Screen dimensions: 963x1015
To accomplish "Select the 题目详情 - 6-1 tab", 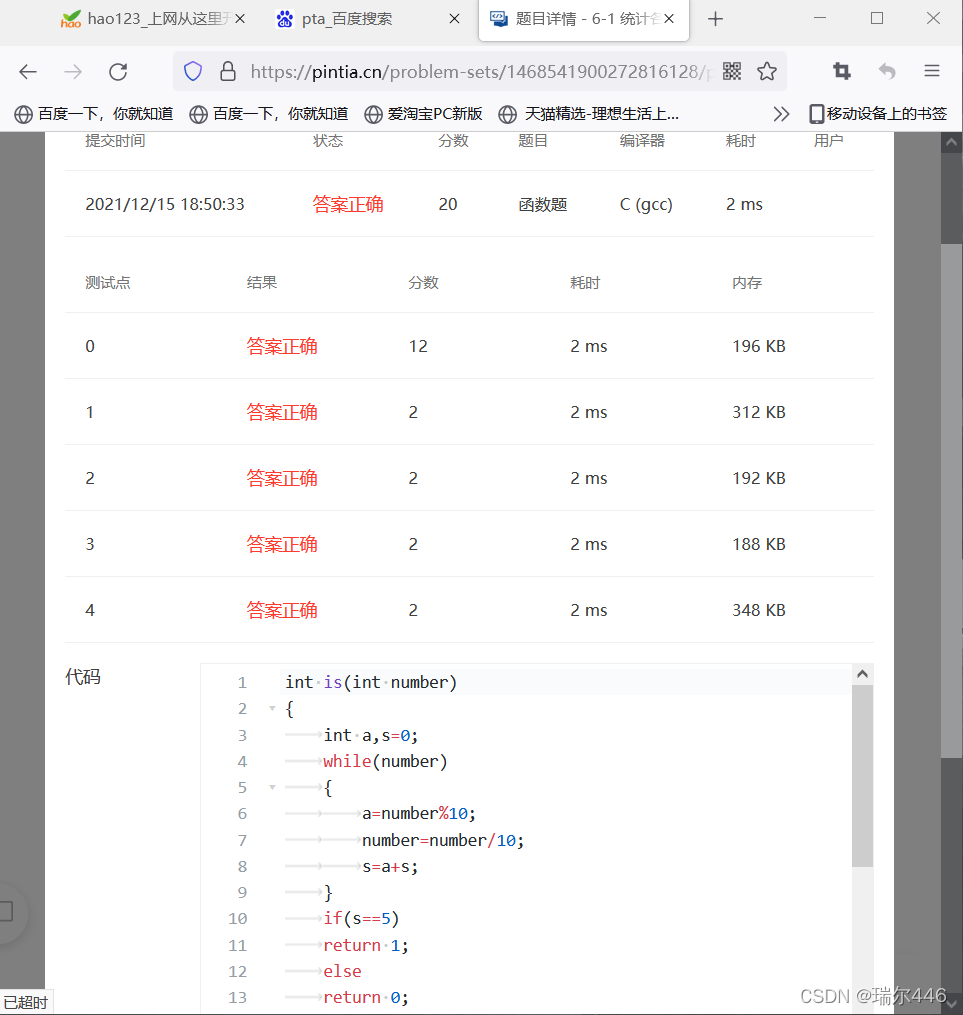I will [584, 19].
